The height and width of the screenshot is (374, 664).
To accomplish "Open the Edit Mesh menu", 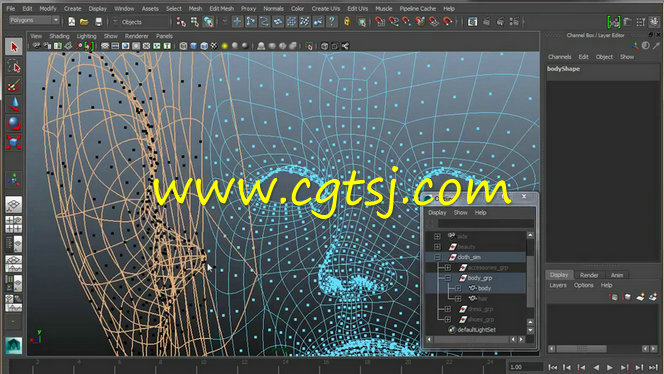I will click(221, 8).
